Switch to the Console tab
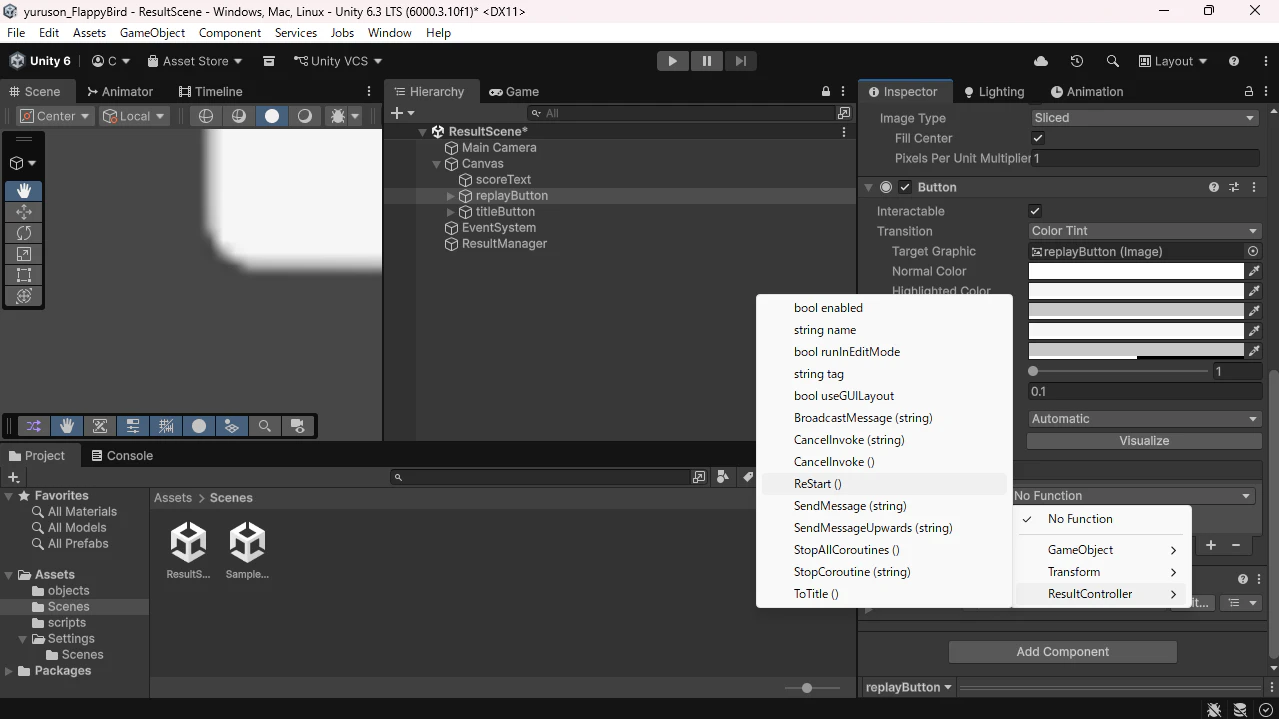This screenshot has width=1279, height=719. [122, 455]
